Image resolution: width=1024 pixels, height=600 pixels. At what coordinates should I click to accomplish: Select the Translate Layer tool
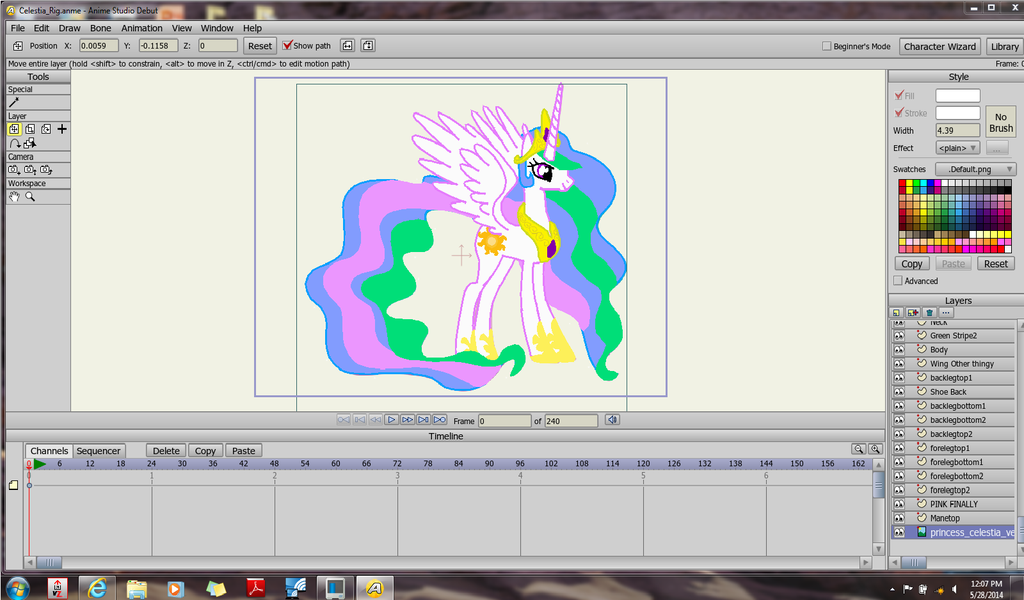(x=14, y=129)
